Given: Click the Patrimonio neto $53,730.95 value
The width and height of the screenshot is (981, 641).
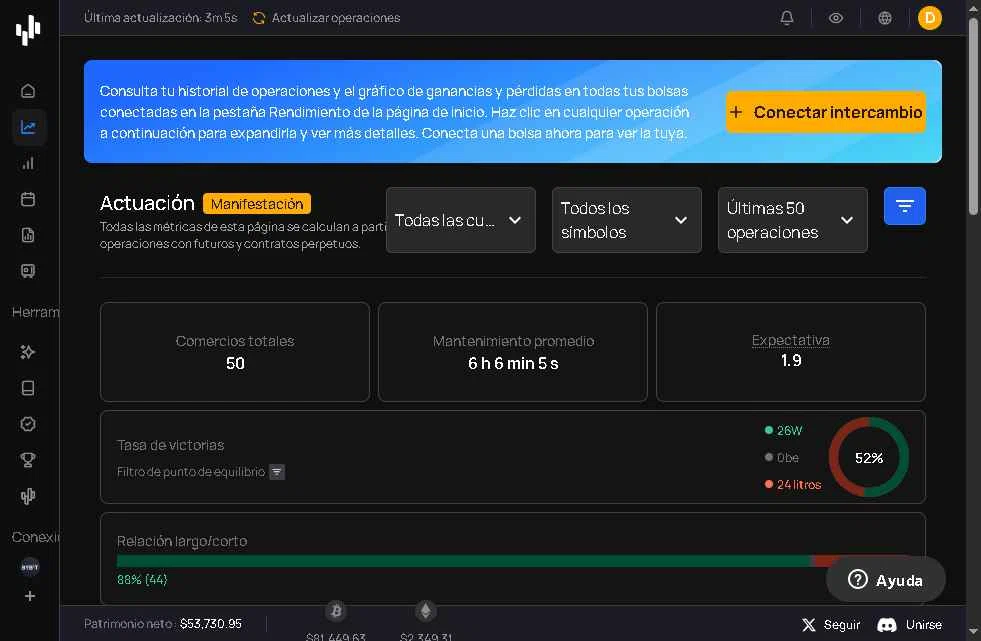Looking at the screenshot, I should (211, 623).
